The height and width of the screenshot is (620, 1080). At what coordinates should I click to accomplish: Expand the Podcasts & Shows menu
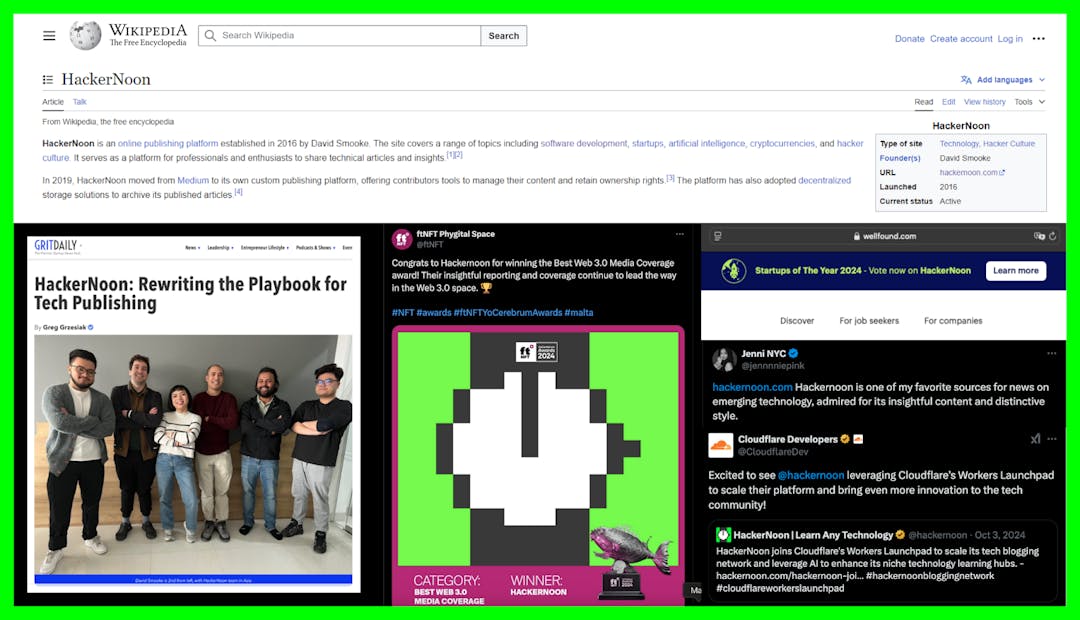[314, 247]
